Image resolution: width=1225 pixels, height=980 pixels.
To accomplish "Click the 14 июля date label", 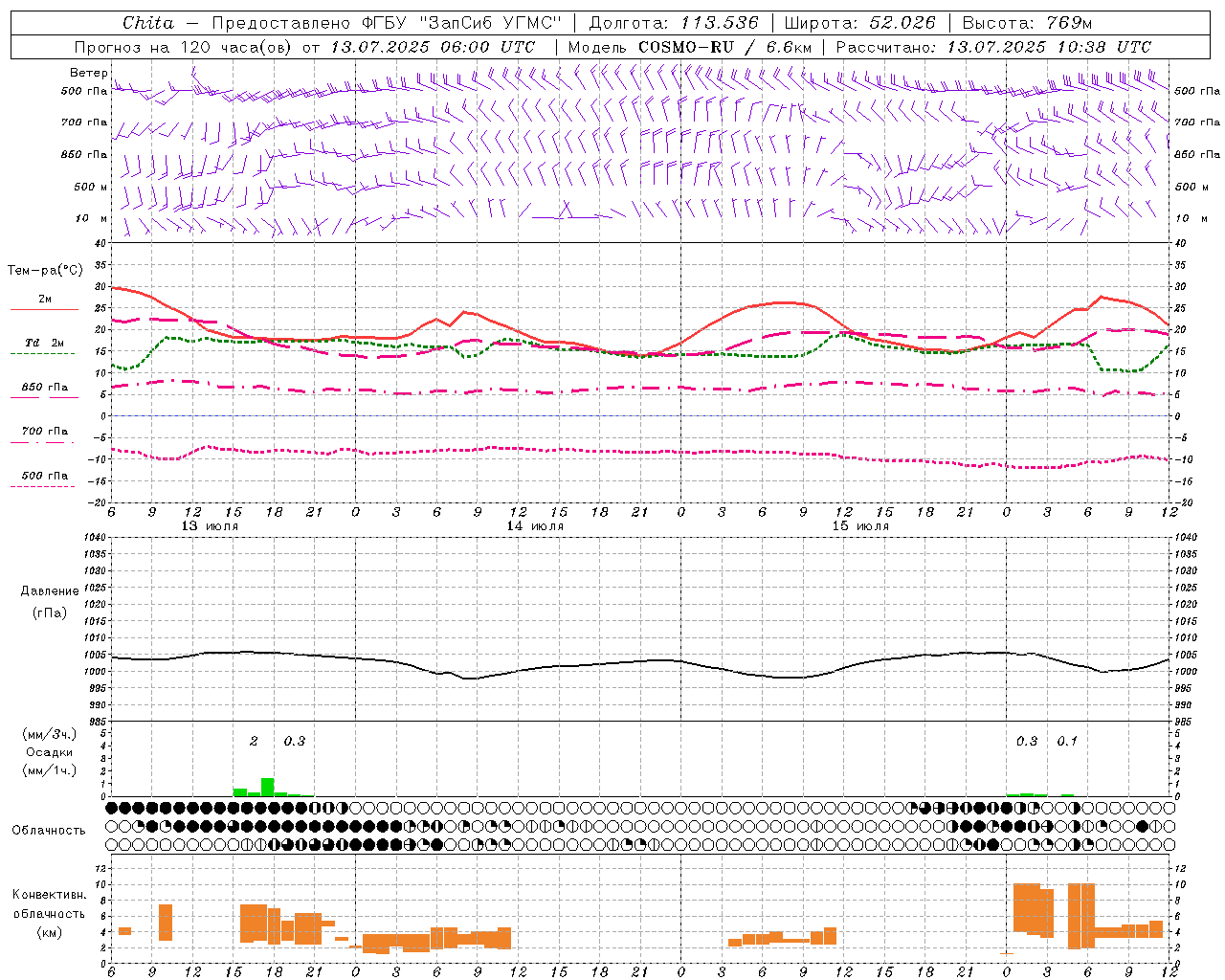I will coord(535,526).
